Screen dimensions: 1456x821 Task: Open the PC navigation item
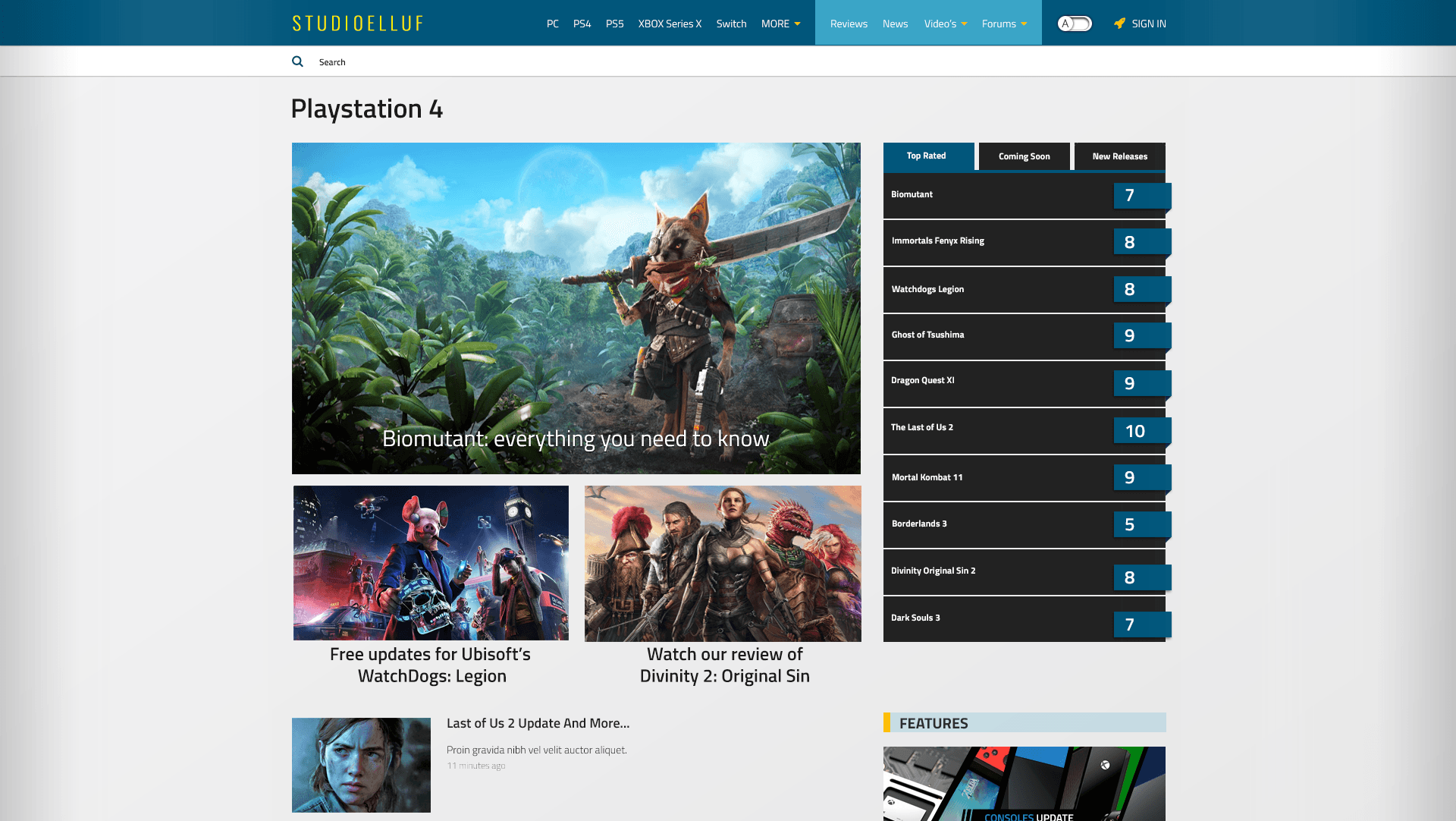pos(553,24)
